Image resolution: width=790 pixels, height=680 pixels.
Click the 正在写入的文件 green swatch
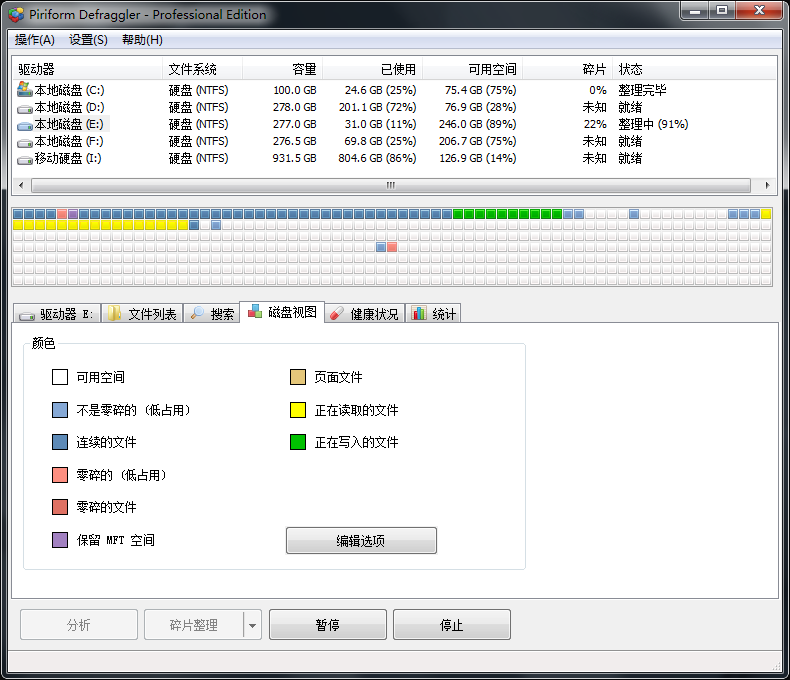(x=298, y=442)
